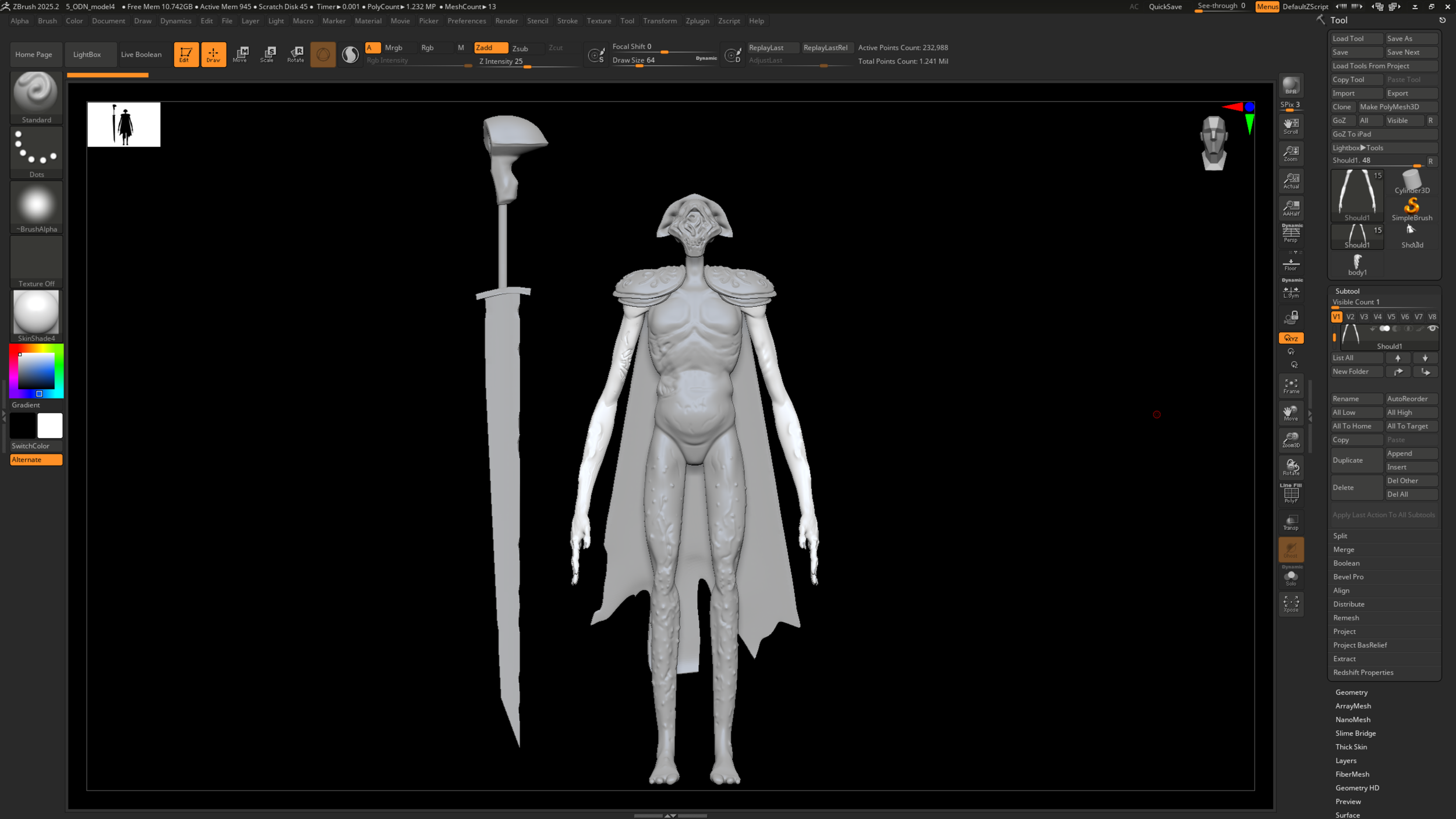Expand the FiberMesh section

(1352, 774)
